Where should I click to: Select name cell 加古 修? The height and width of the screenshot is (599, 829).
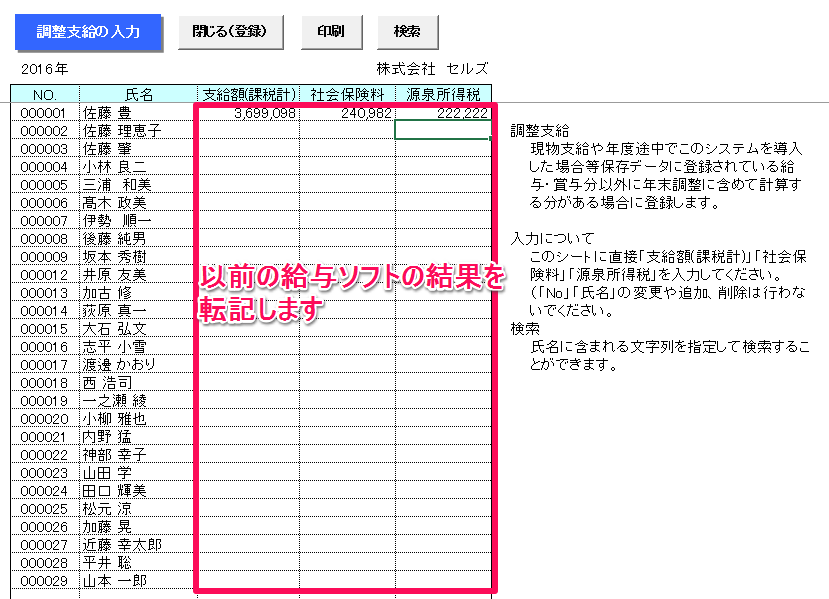point(139,292)
